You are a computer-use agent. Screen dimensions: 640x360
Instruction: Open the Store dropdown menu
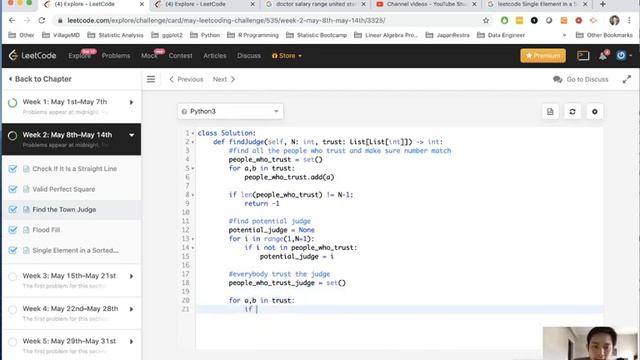click(287, 56)
